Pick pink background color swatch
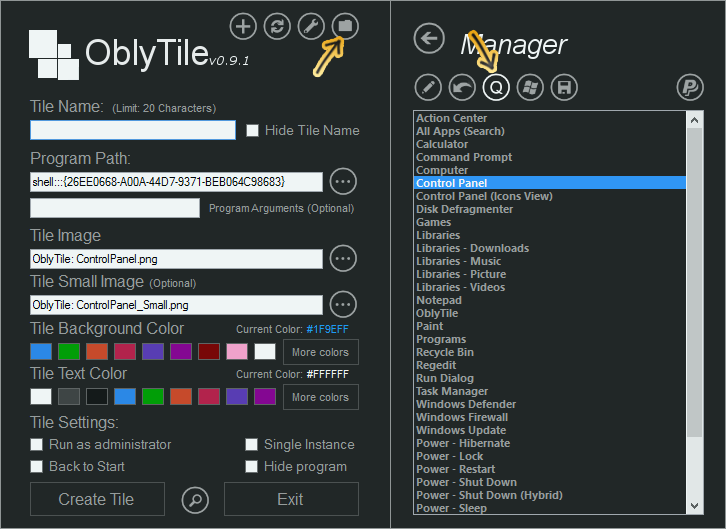The height and width of the screenshot is (529, 726). [x=237, y=352]
